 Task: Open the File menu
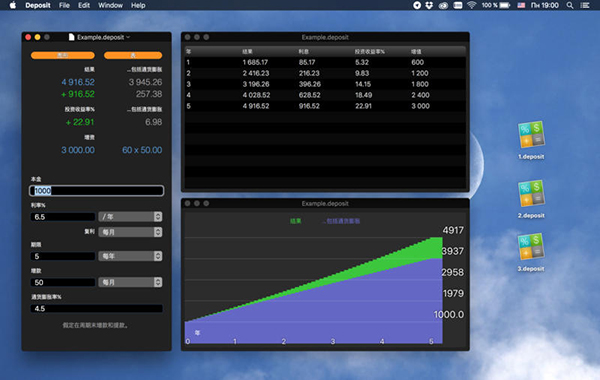point(64,5)
